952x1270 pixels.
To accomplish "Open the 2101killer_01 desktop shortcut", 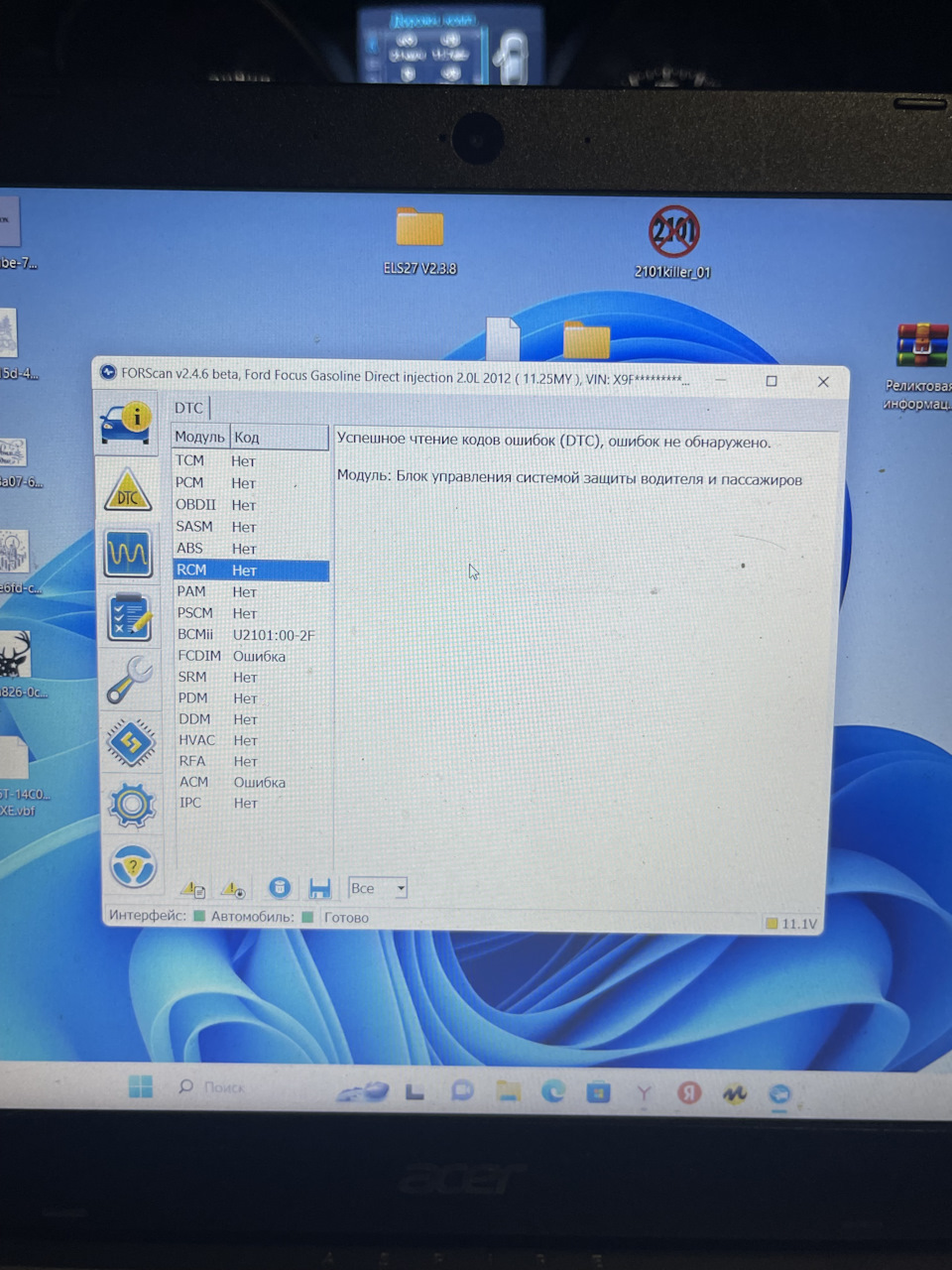I will (673, 243).
